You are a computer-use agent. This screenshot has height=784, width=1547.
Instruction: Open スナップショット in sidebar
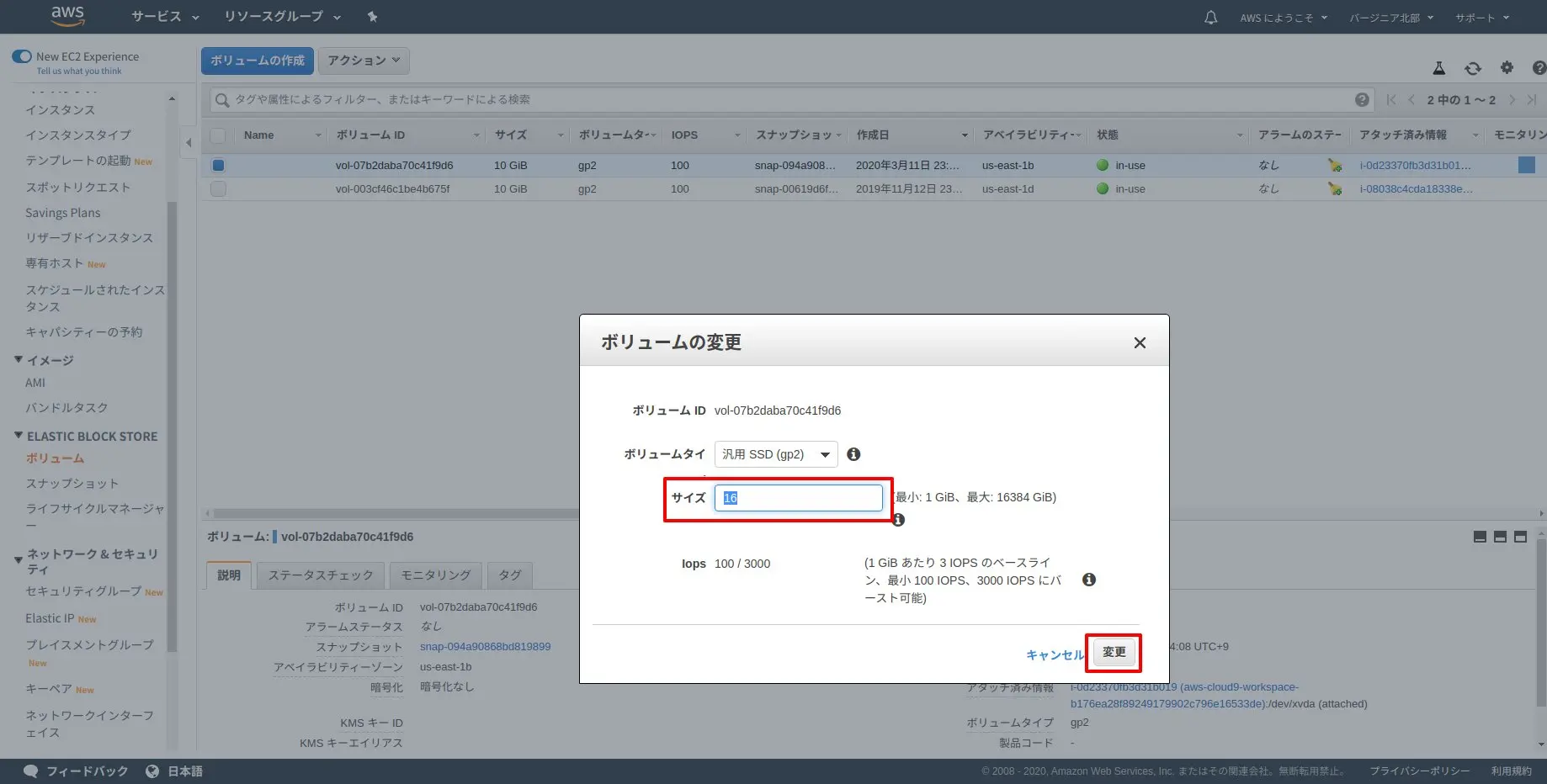pyautogui.click(x=72, y=484)
